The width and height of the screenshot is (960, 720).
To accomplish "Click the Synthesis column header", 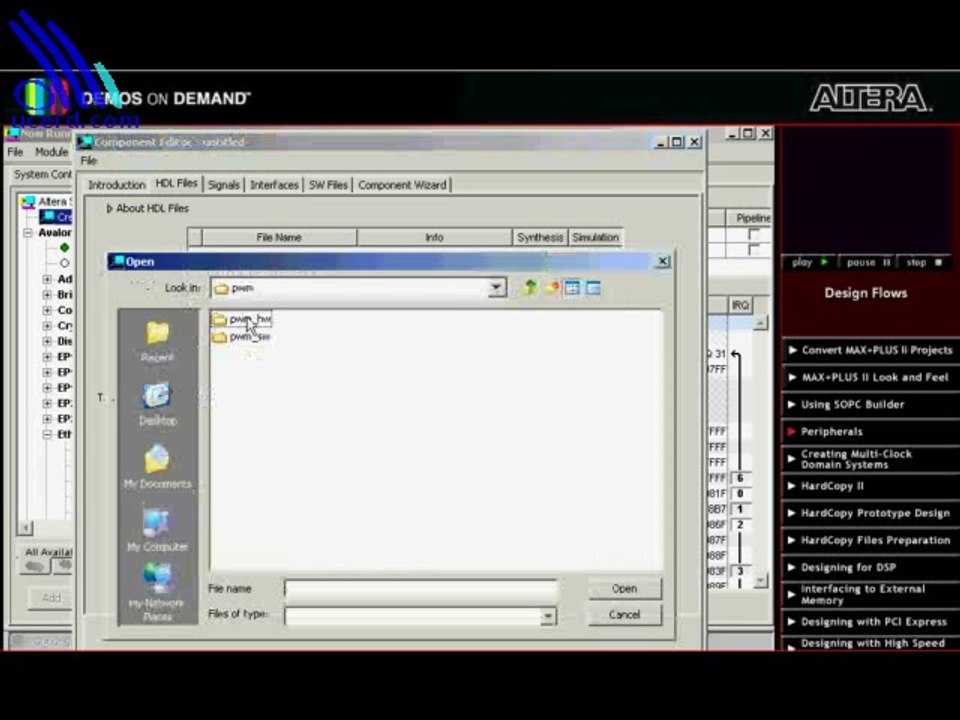I will pos(539,237).
